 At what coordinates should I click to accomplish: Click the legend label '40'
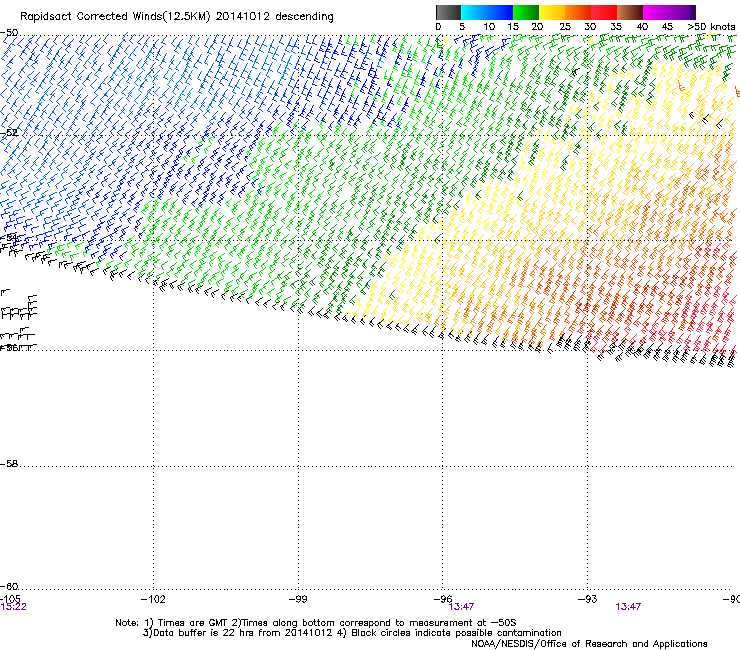642,27
